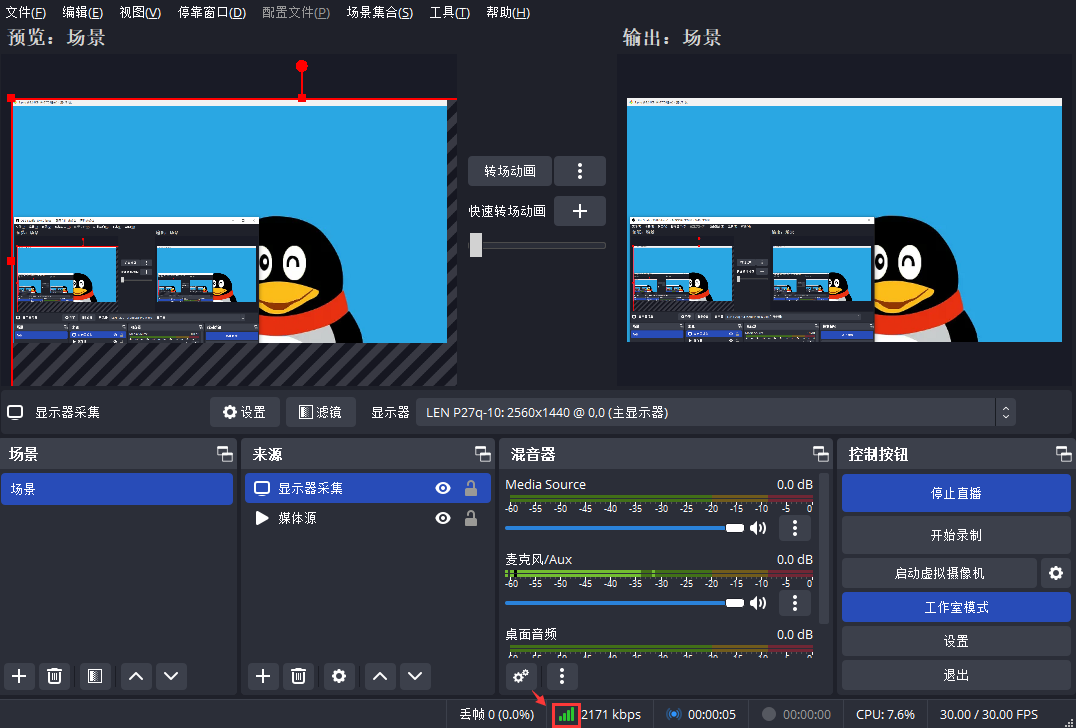Viewport: 1076px width, 728px height.
Task: Remove the selected source
Action: (x=298, y=677)
